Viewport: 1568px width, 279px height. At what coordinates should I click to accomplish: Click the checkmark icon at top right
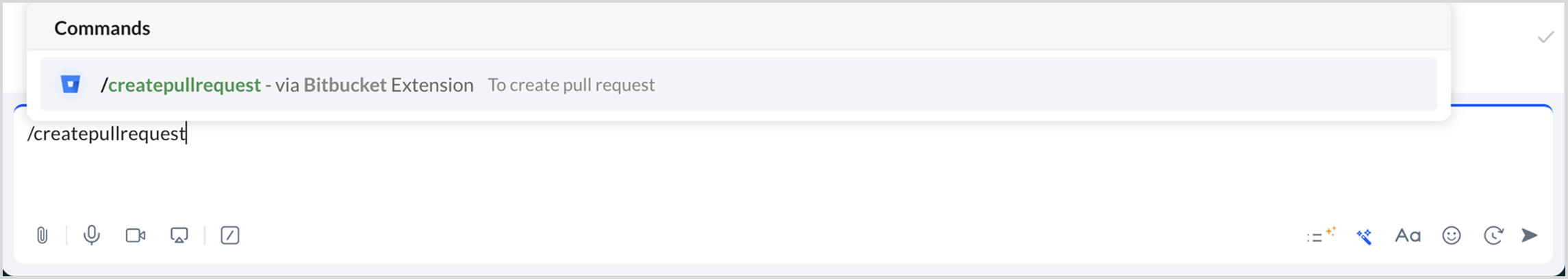1545,38
